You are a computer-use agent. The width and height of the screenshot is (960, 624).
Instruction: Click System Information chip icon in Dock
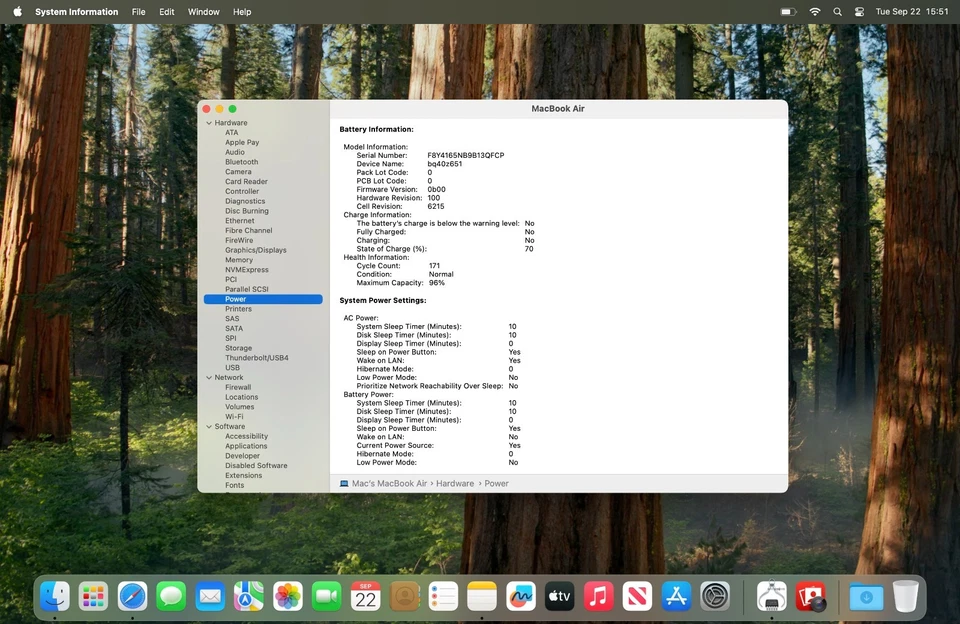(x=771, y=596)
